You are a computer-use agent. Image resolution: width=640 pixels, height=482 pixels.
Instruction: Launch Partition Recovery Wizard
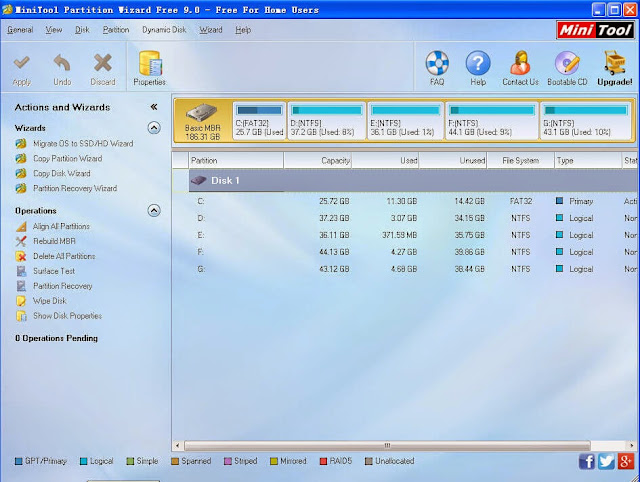pos(75,188)
